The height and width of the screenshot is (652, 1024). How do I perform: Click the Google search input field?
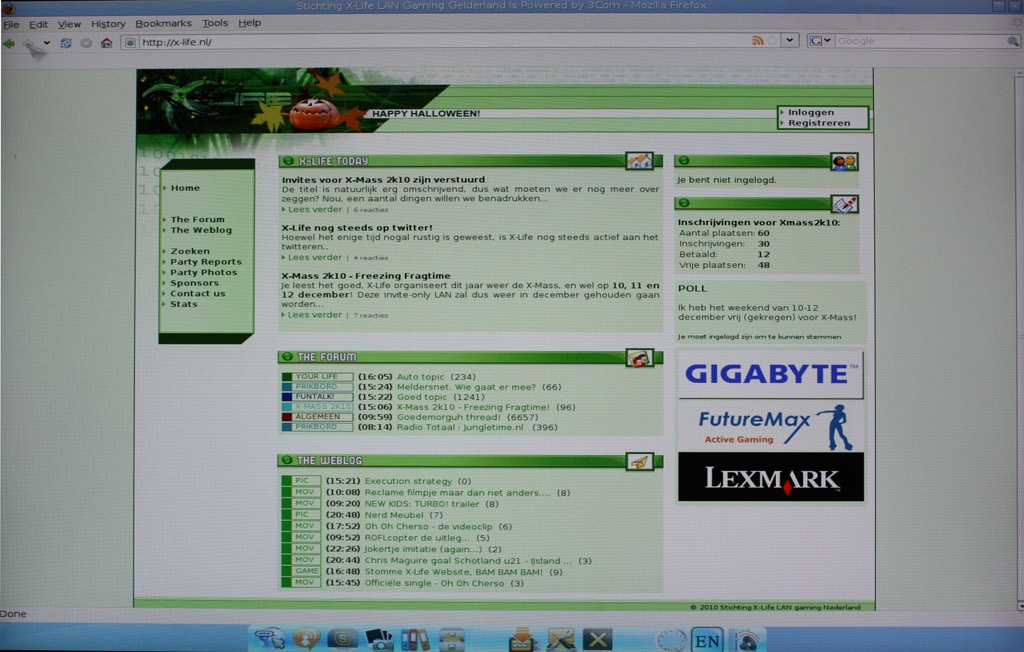point(920,41)
